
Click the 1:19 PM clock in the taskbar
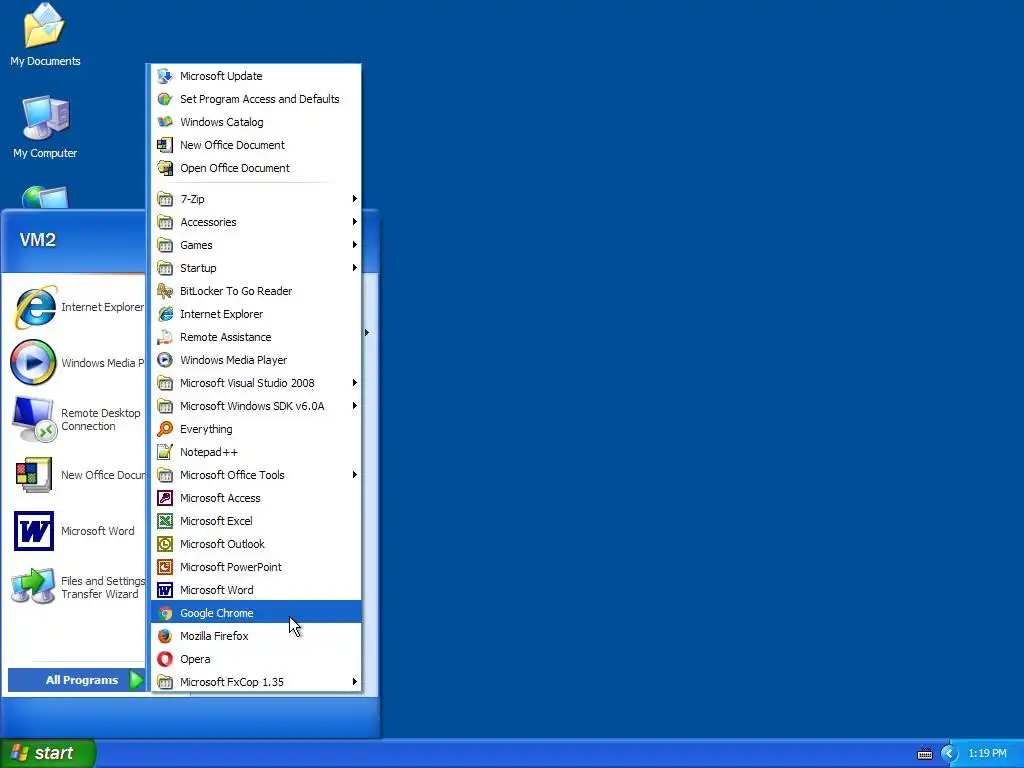point(987,753)
